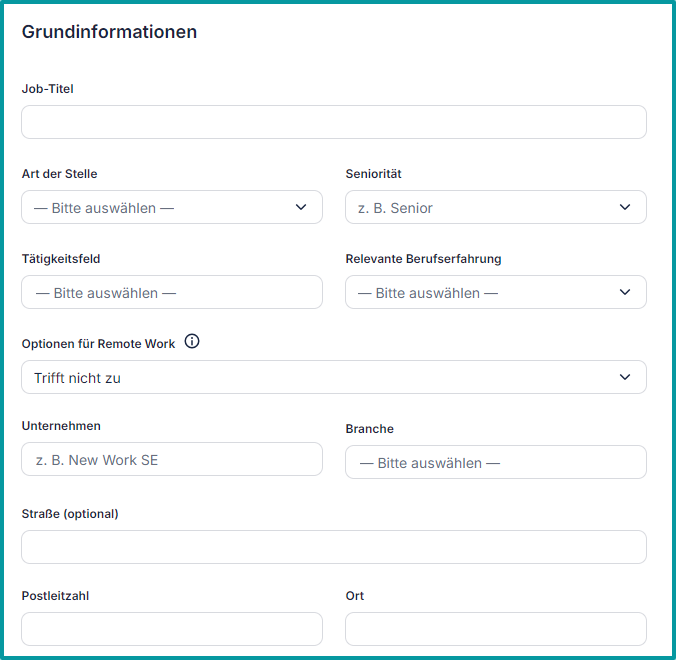This screenshot has width=676, height=660.
Task: Open the Seniorität dropdown
Action: point(495,207)
